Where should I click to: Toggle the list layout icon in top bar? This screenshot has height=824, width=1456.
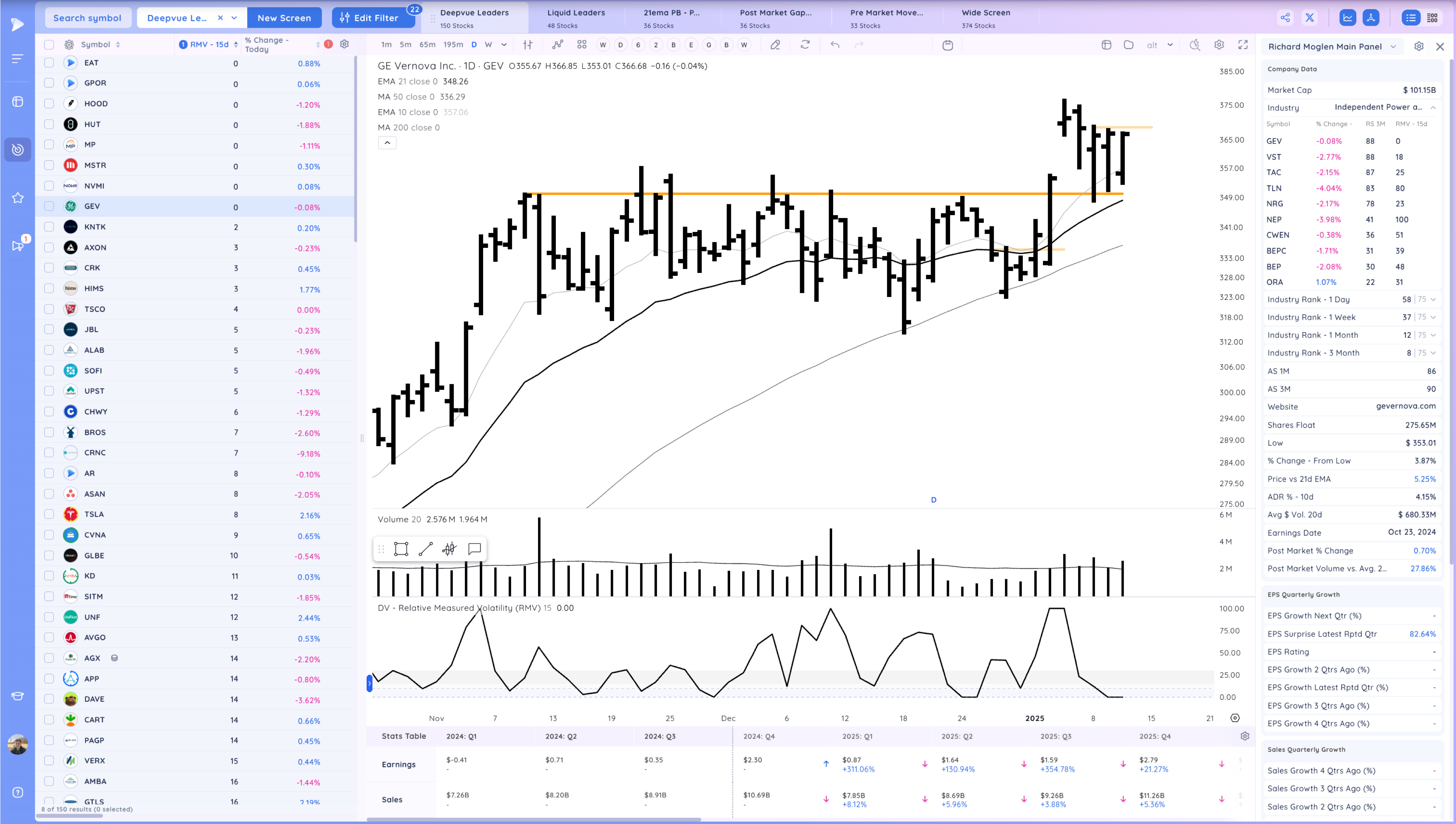pyautogui.click(x=1411, y=17)
